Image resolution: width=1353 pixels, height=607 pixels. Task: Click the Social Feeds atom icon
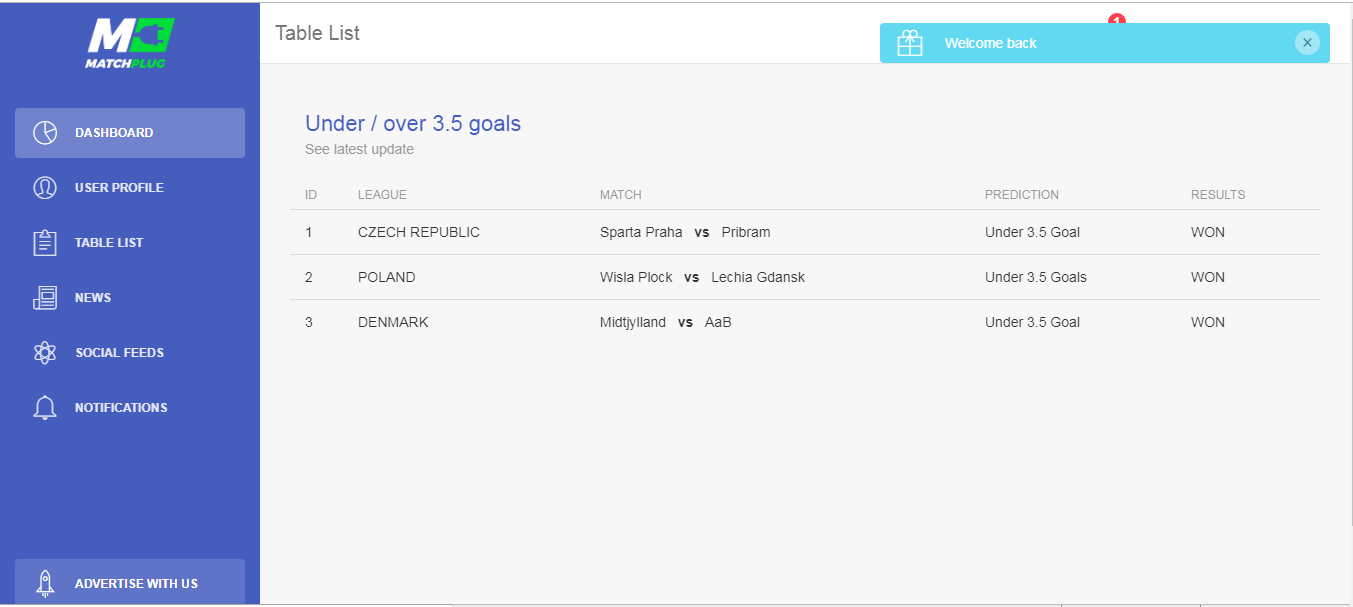(x=45, y=353)
